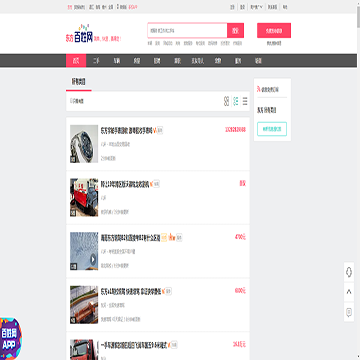This screenshot has height=360, width=360.
Task: Open the red truck listing thumbnail
Action: pos(84,350)
